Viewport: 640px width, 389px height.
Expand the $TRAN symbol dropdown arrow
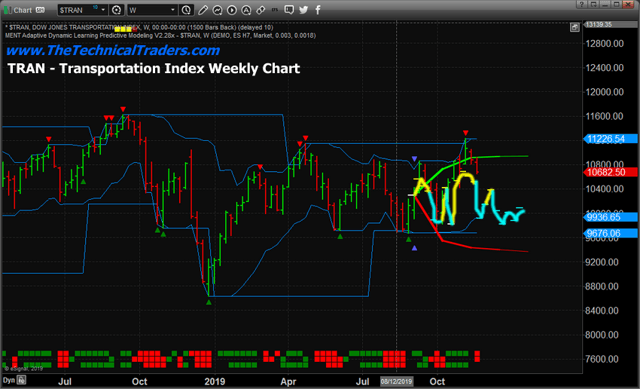[103, 10]
